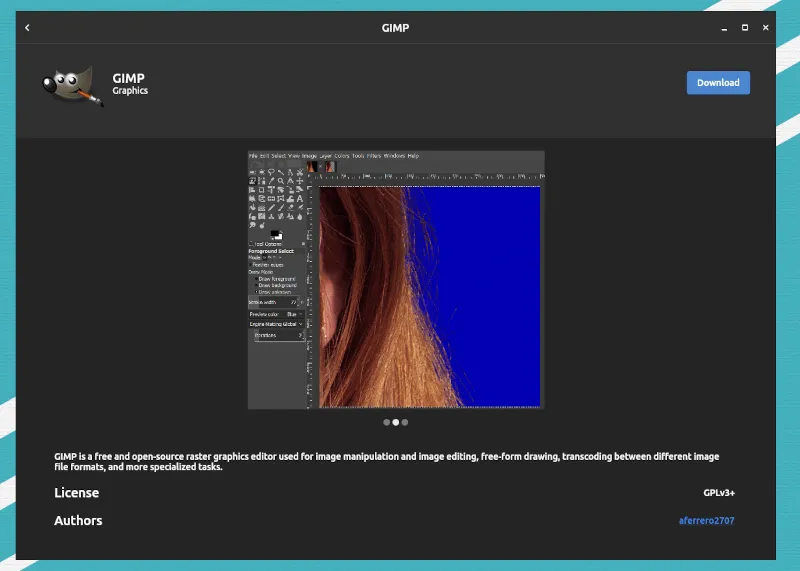Click the GIMP Wilber mascot app icon
800x571 pixels.
click(72, 86)
